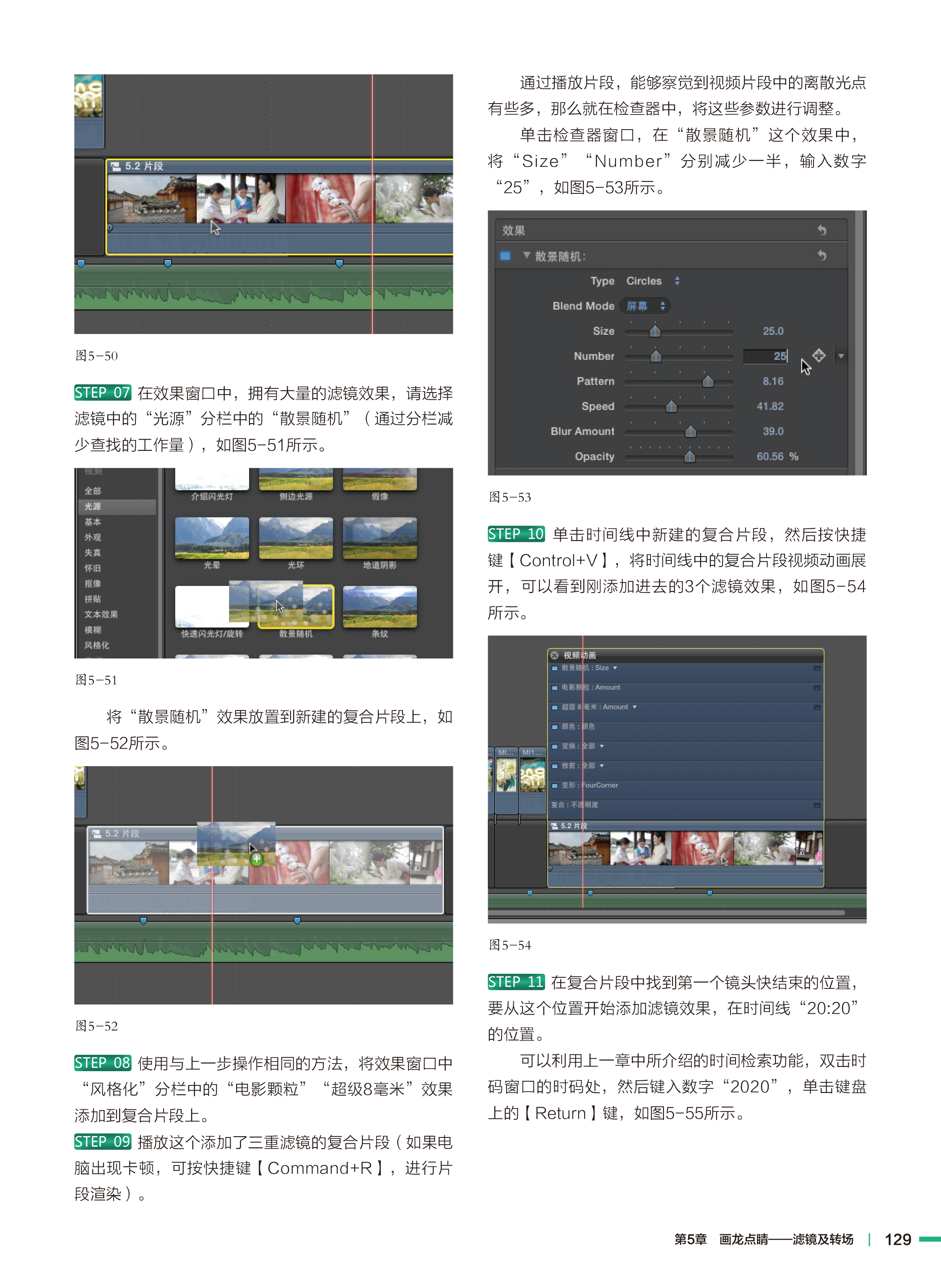Close the 视频动画 video animation panel

click(554, 655)
